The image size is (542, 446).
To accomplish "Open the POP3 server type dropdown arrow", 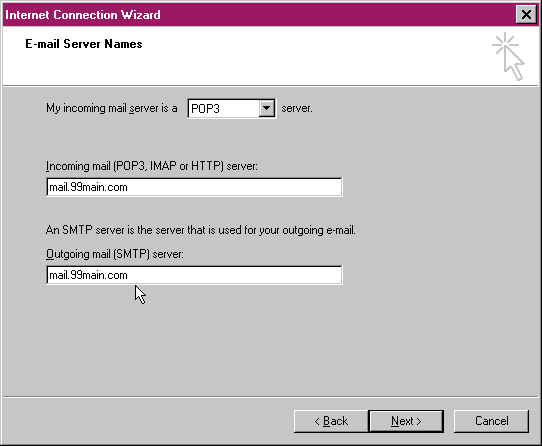I will (x=267, y=108).
